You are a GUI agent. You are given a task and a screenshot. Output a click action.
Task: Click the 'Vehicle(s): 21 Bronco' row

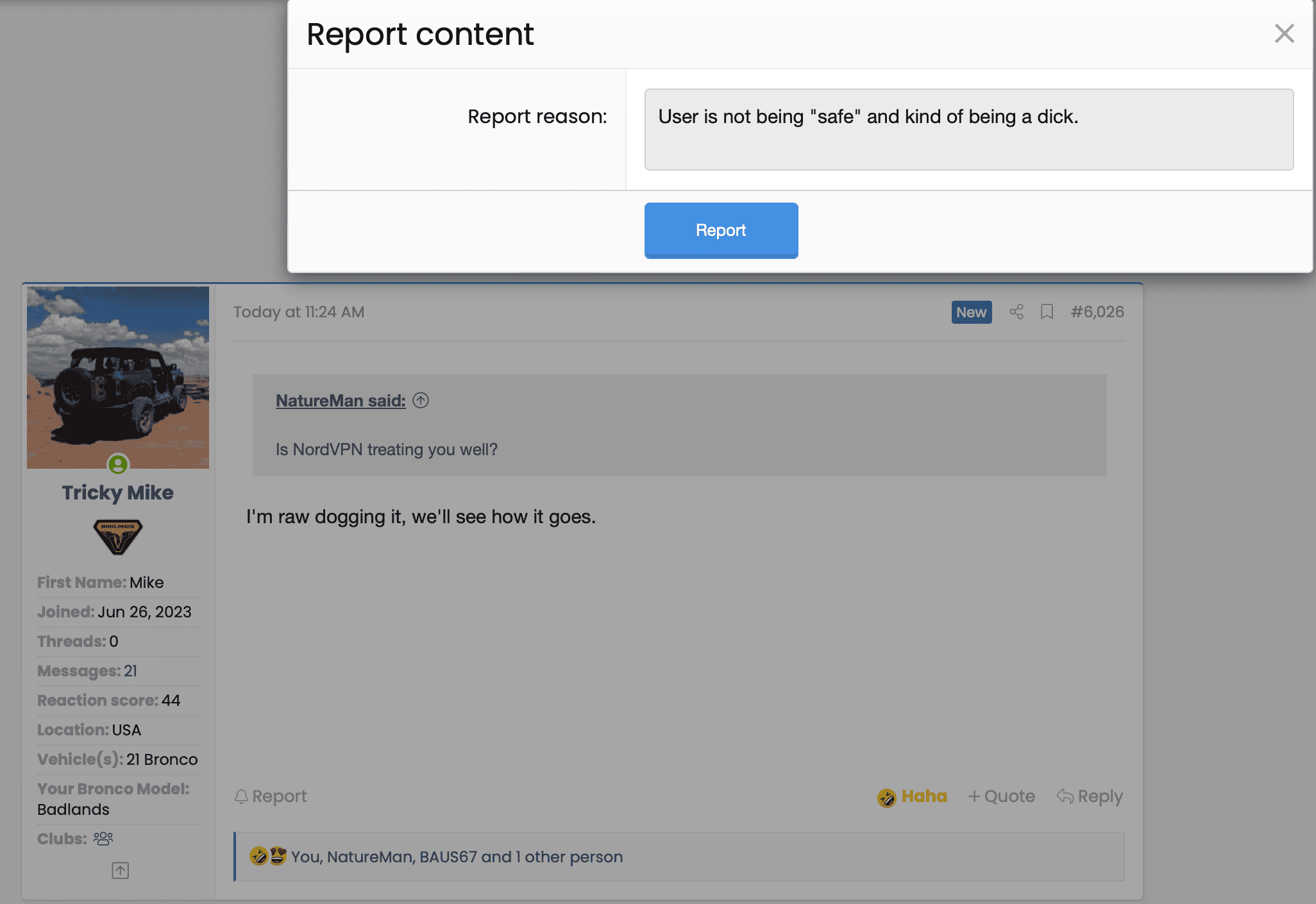pyautogui.click(x=118, y=759)
